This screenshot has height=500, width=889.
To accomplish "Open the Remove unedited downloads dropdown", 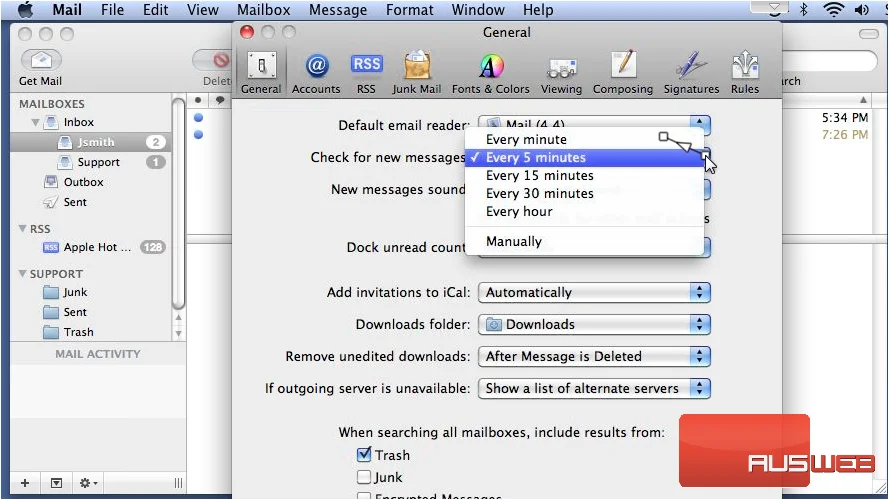I will point(594,356).
